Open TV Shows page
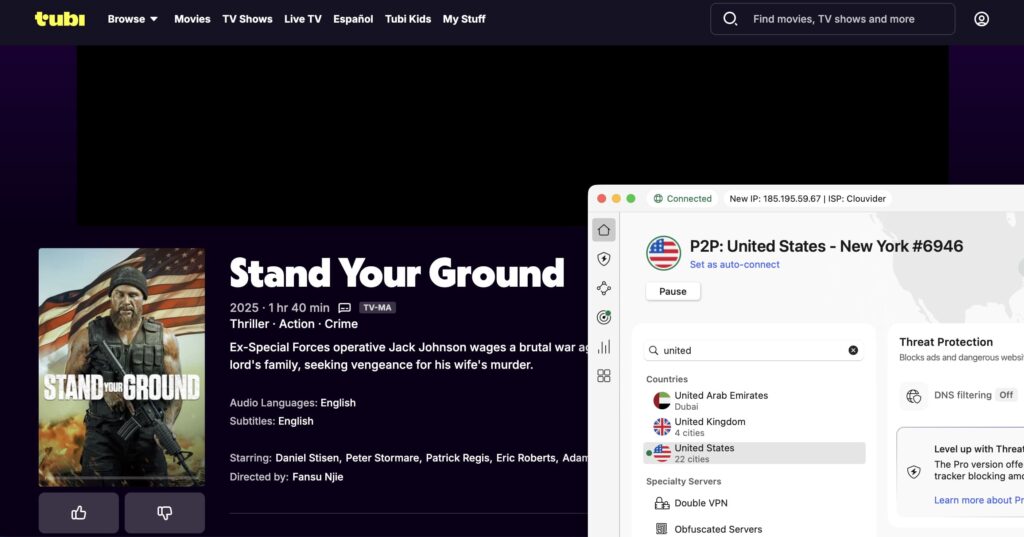 click(248, 19)
